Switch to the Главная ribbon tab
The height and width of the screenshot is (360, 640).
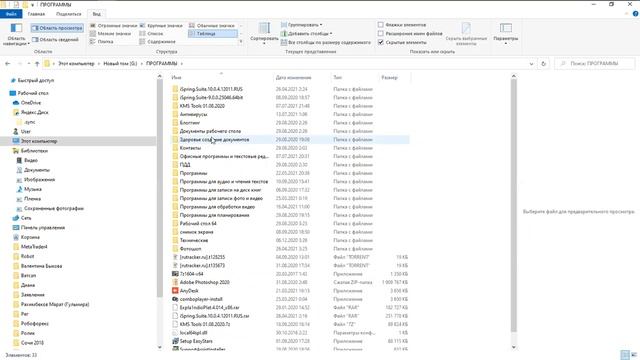coord(36,14)
